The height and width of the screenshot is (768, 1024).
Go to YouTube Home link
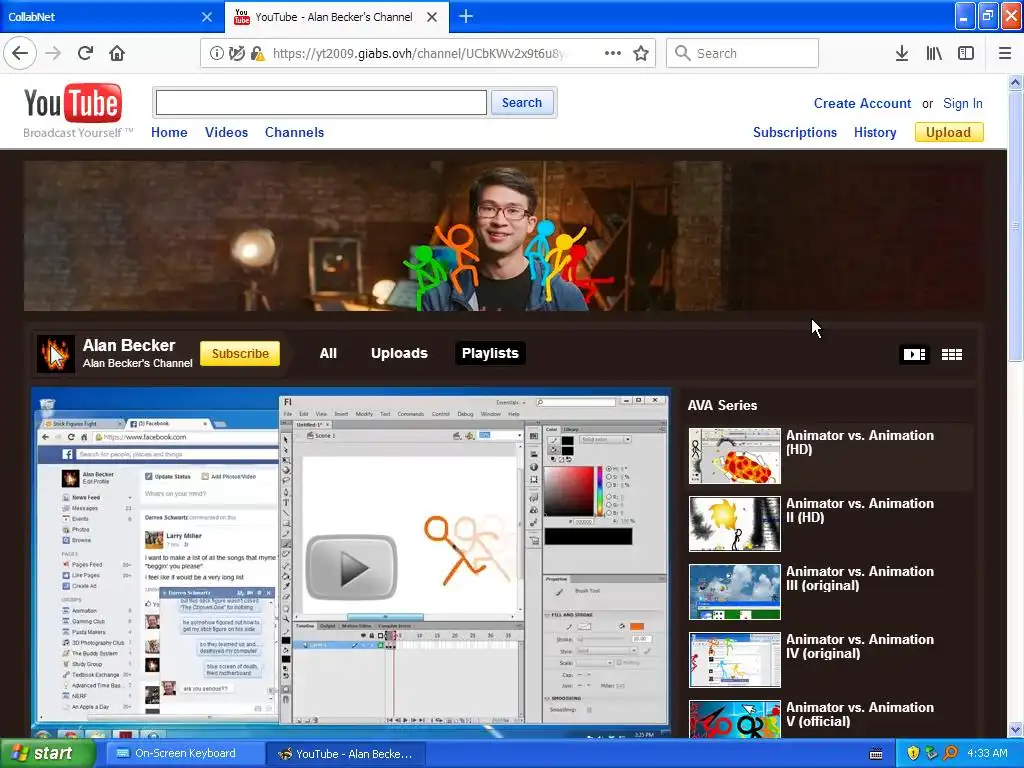click(x=169, y=132)
